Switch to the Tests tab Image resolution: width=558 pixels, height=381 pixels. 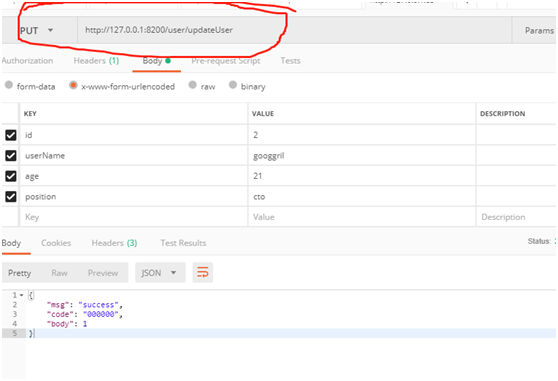pos(290,61)
